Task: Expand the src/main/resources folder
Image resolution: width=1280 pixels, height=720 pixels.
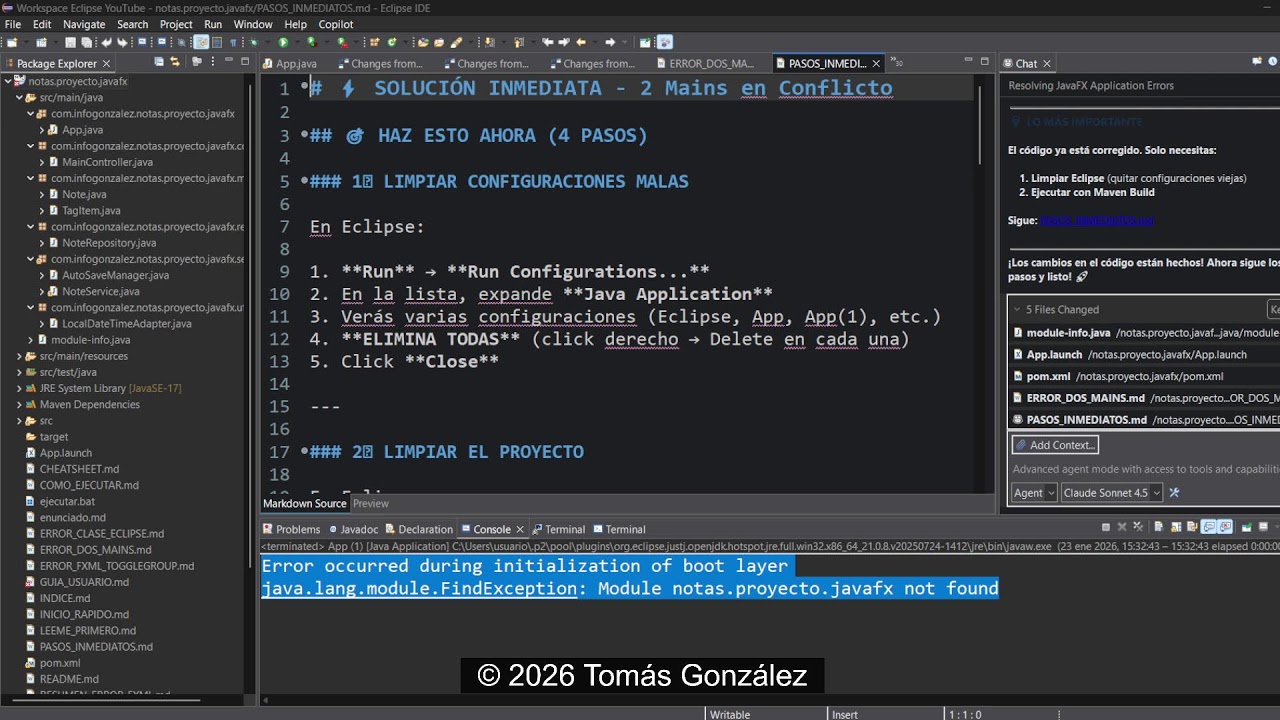Action: (x=19, y=356)
